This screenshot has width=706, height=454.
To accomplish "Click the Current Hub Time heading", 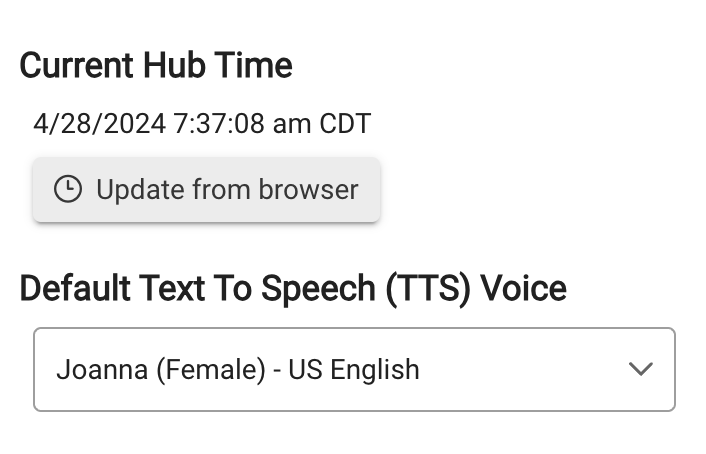I will tap(156, 66).
